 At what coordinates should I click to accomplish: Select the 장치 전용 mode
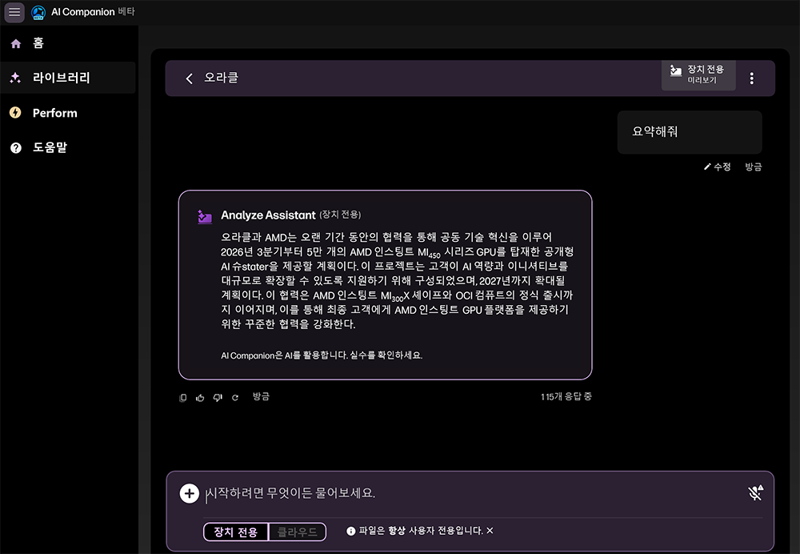point(236,532)
